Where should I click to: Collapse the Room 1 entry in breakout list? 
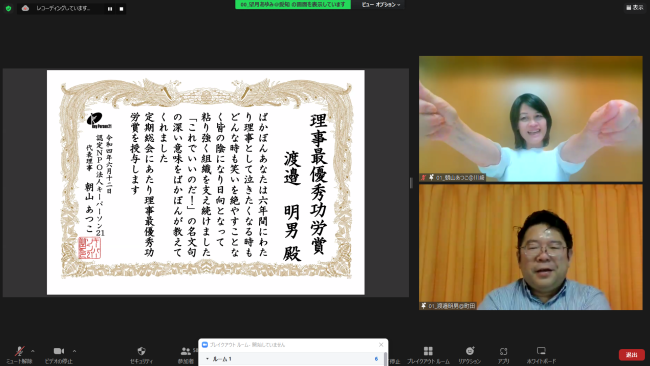(x=207, y=359)
